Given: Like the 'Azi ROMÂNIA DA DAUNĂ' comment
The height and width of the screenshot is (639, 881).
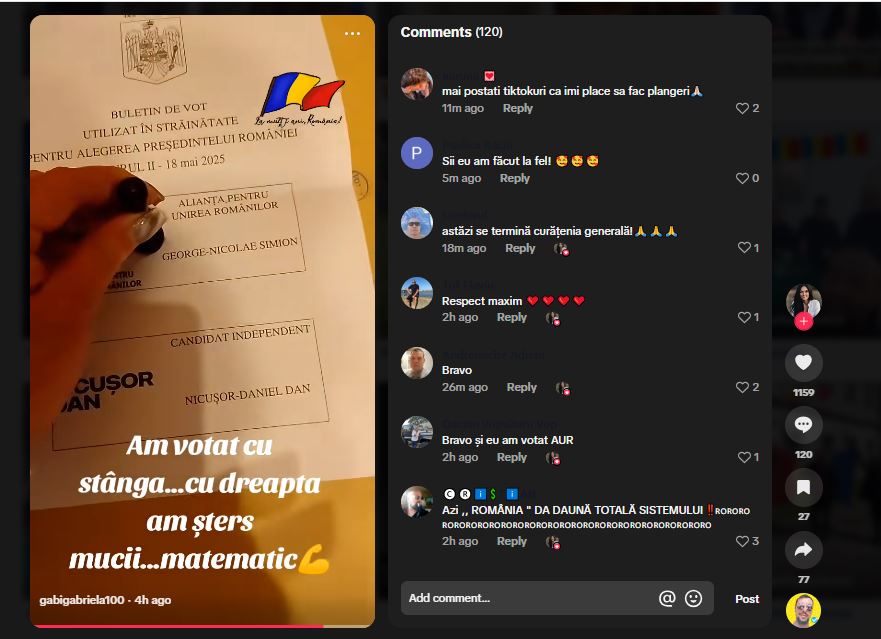Looking at the screenshot, I should [x=747, y=541].
